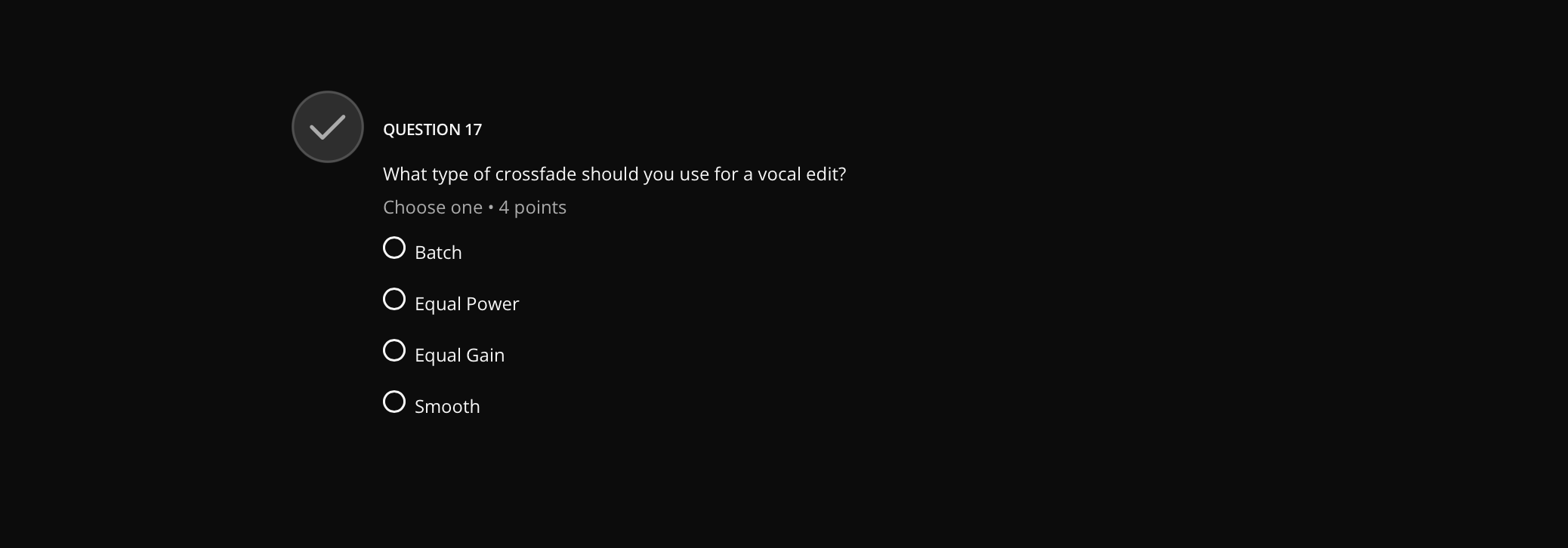Click the first answer option circle

394,247
